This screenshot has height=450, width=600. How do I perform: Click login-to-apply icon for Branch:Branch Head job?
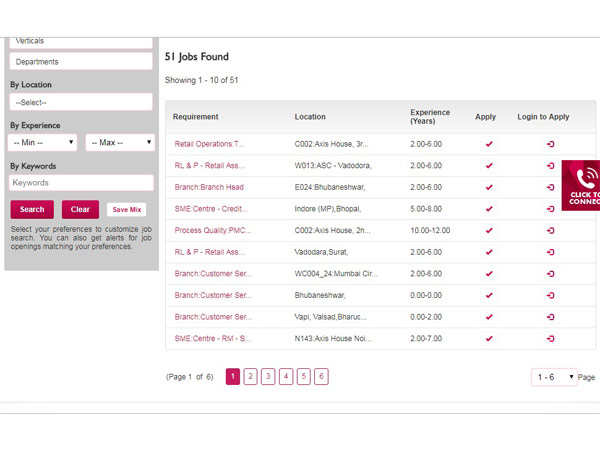pyautogui.click(x=550, y=188)
